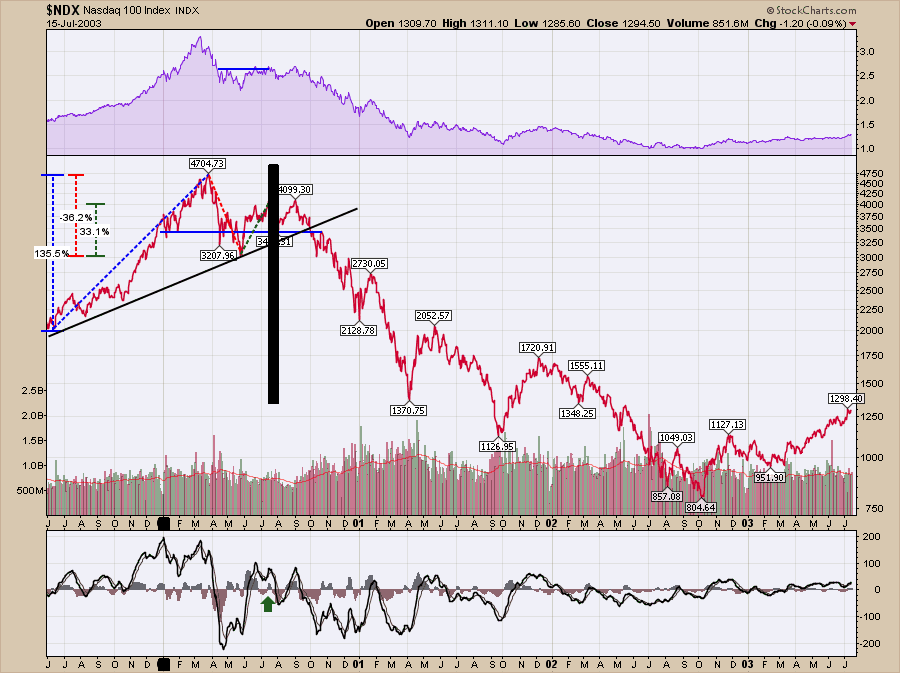Click the 1720.91 price label

click(537, 347)
